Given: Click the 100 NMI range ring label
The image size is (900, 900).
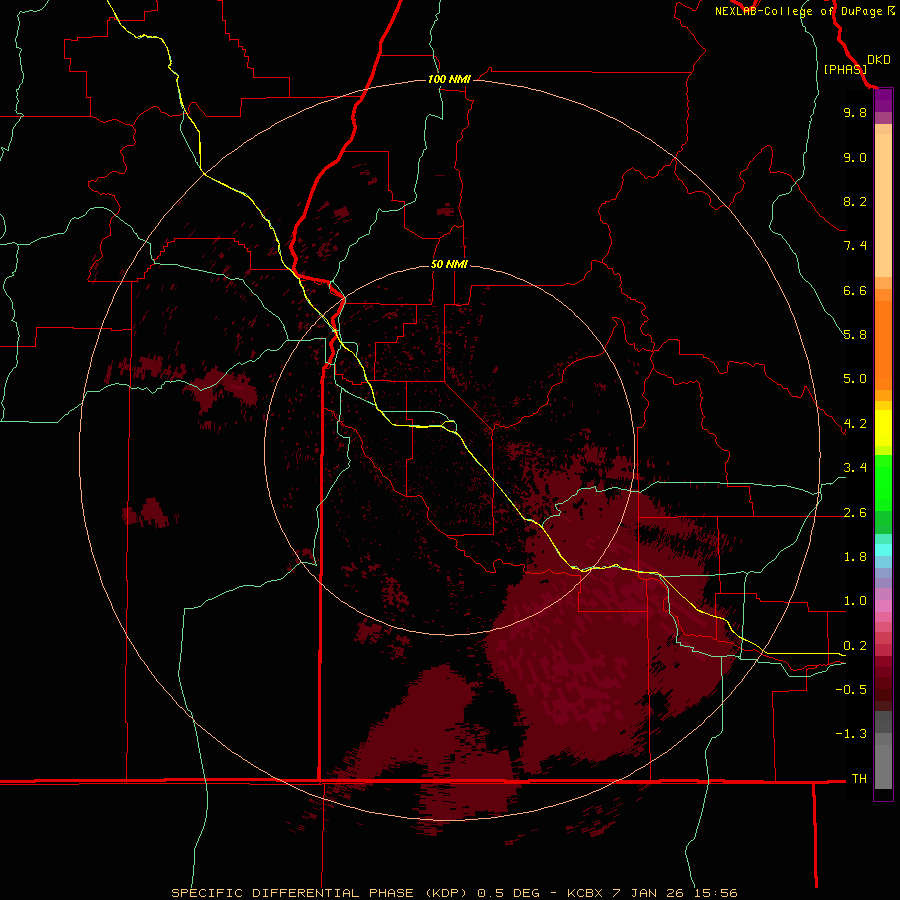Looking at the screenshot, I should 449,79.
